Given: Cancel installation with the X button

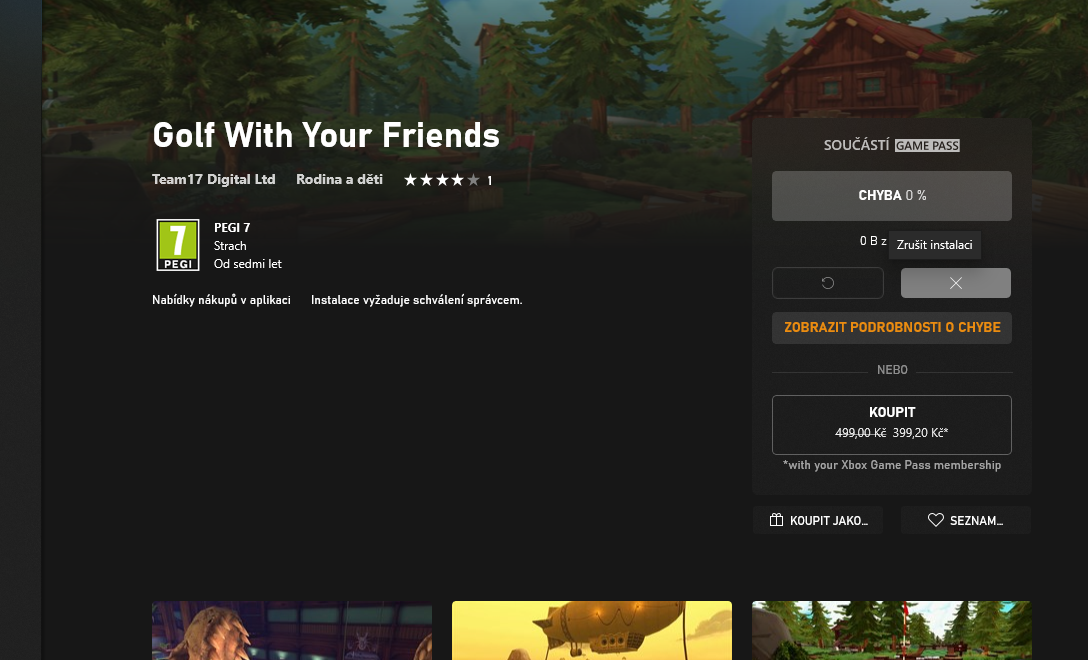Looking at the screenshot, I should [x=955, y=283].
